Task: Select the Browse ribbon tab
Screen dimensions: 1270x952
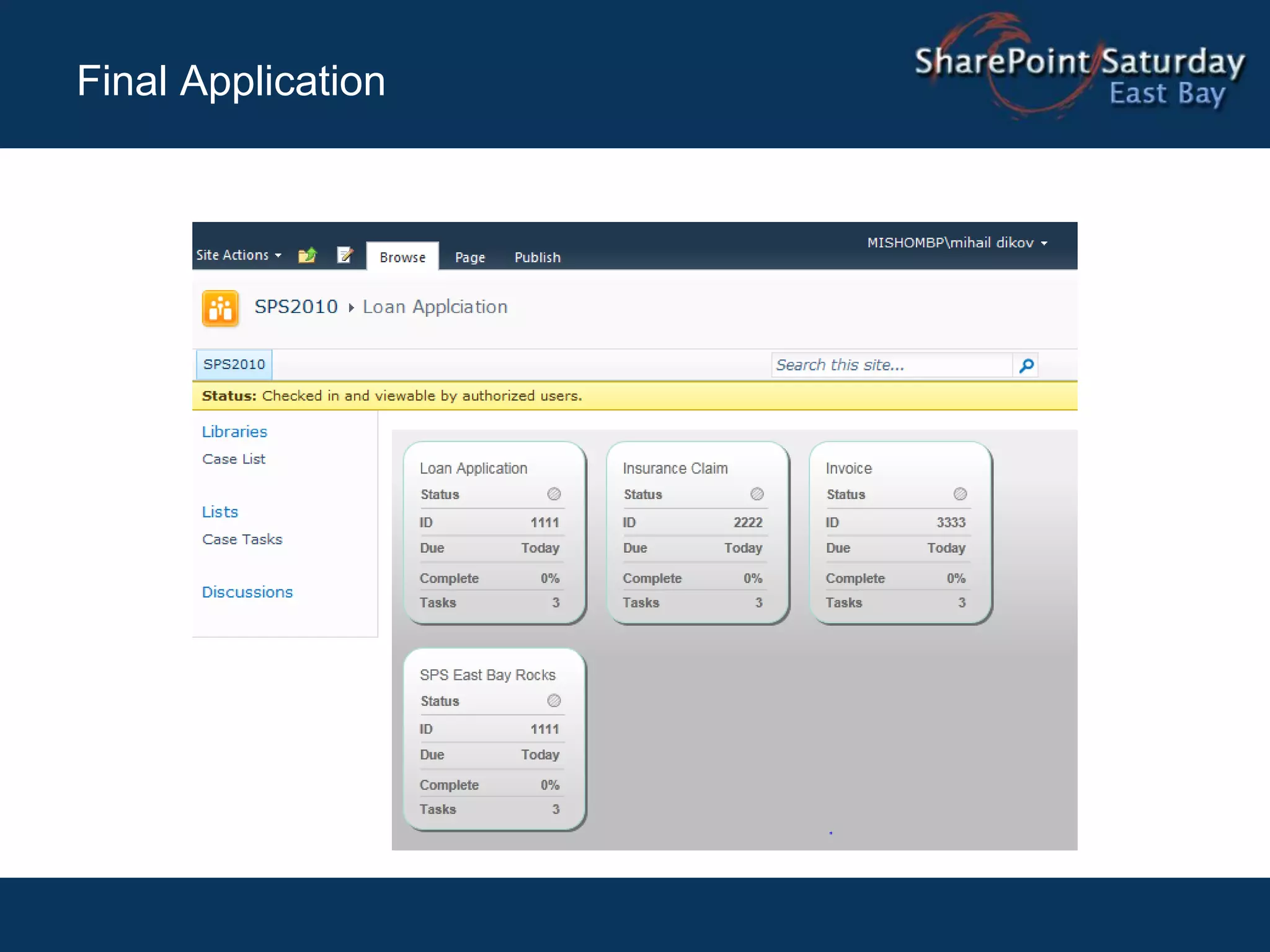Action: click(402, 257)
